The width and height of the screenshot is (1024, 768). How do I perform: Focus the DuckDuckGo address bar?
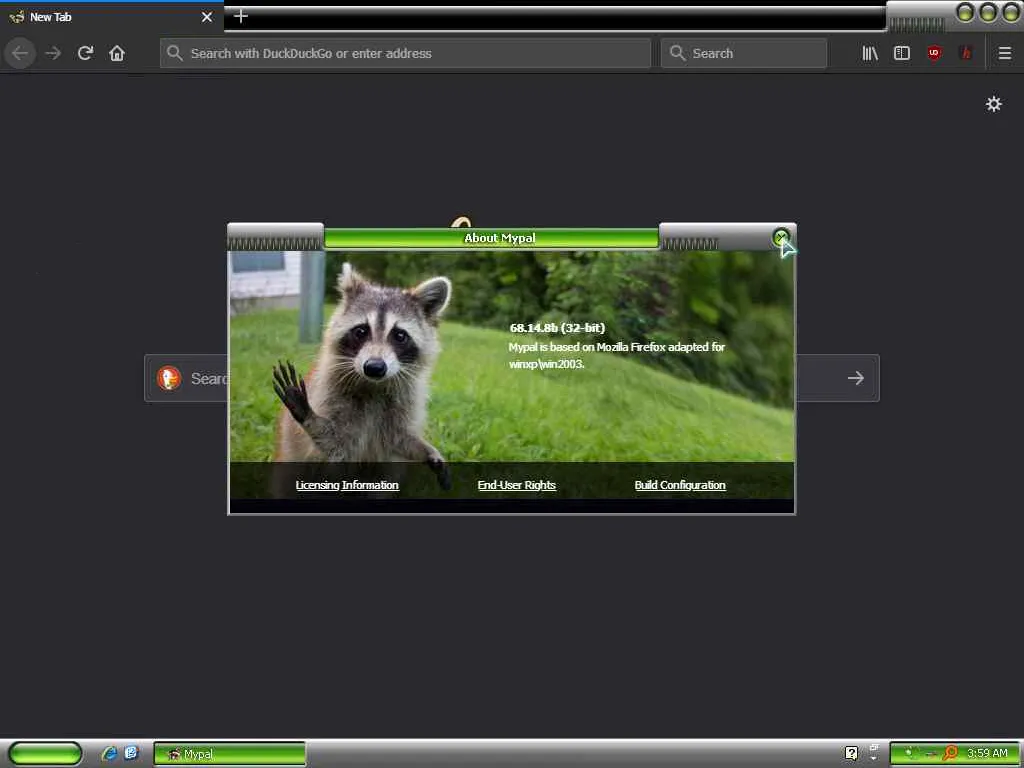[x=406, y=53]
